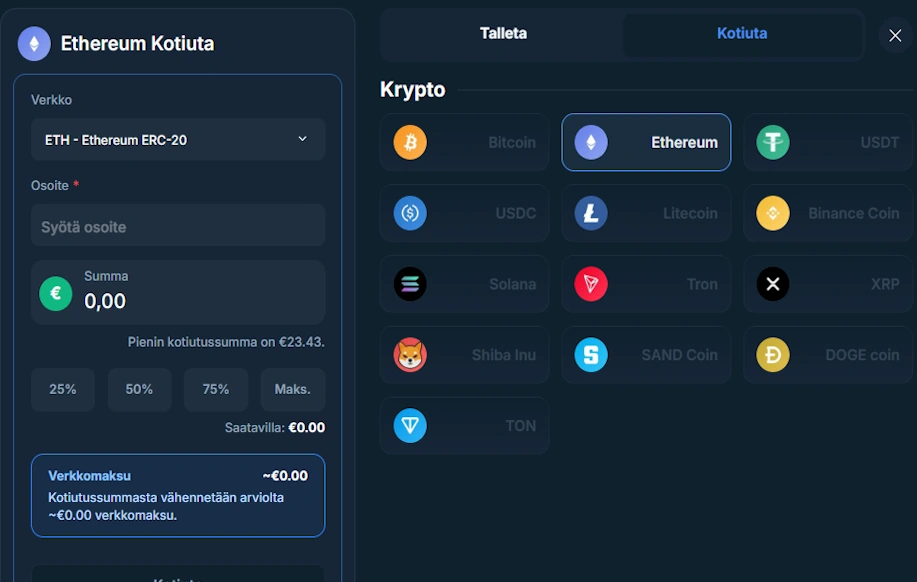Screen dimensions: 917x582
Task: Select the Shiba Inu icon
Action: coord(410,354)
